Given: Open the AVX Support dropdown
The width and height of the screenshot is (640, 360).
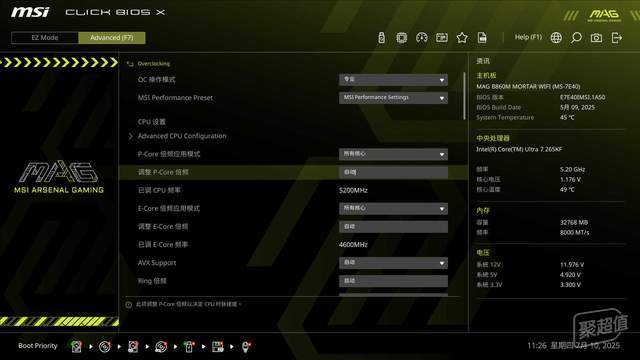Looking at the screenshot, I should pos(393,263).
